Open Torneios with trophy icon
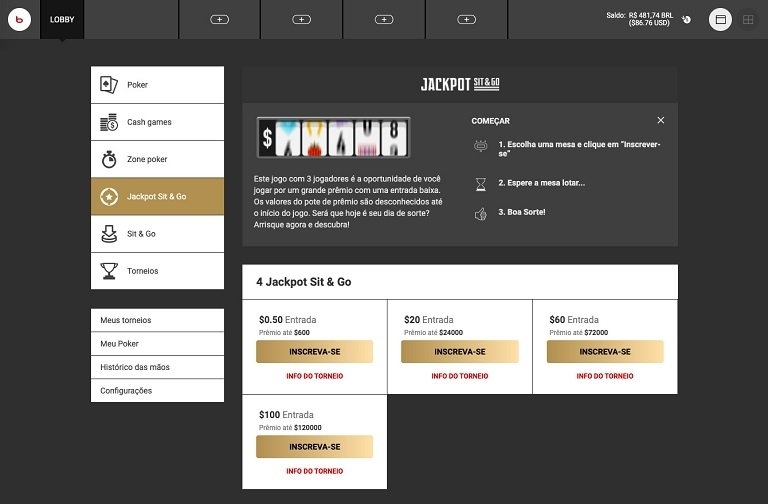768x504 pixels. pos(157,271)
